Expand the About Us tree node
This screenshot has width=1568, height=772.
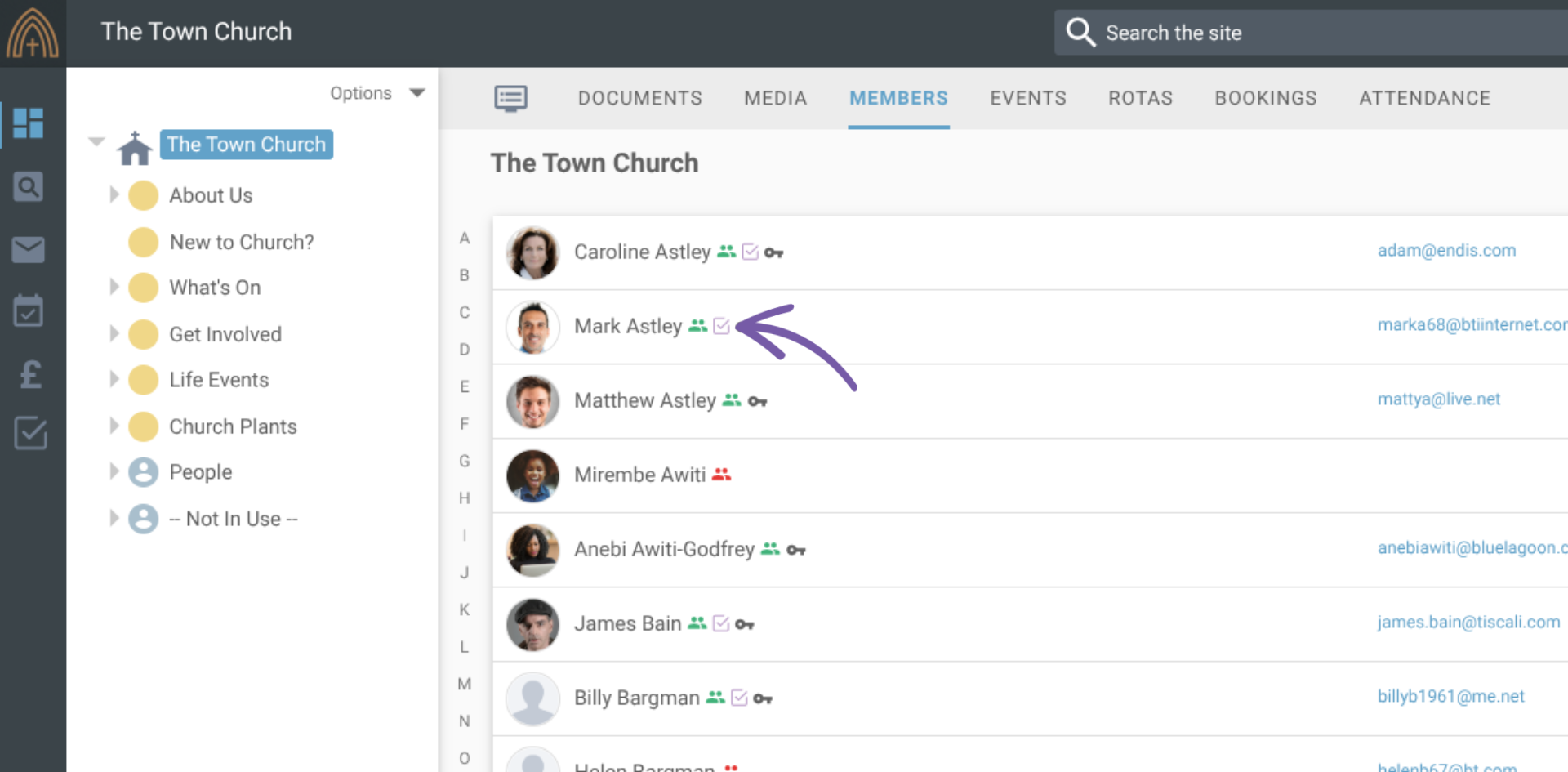(114, 194)
